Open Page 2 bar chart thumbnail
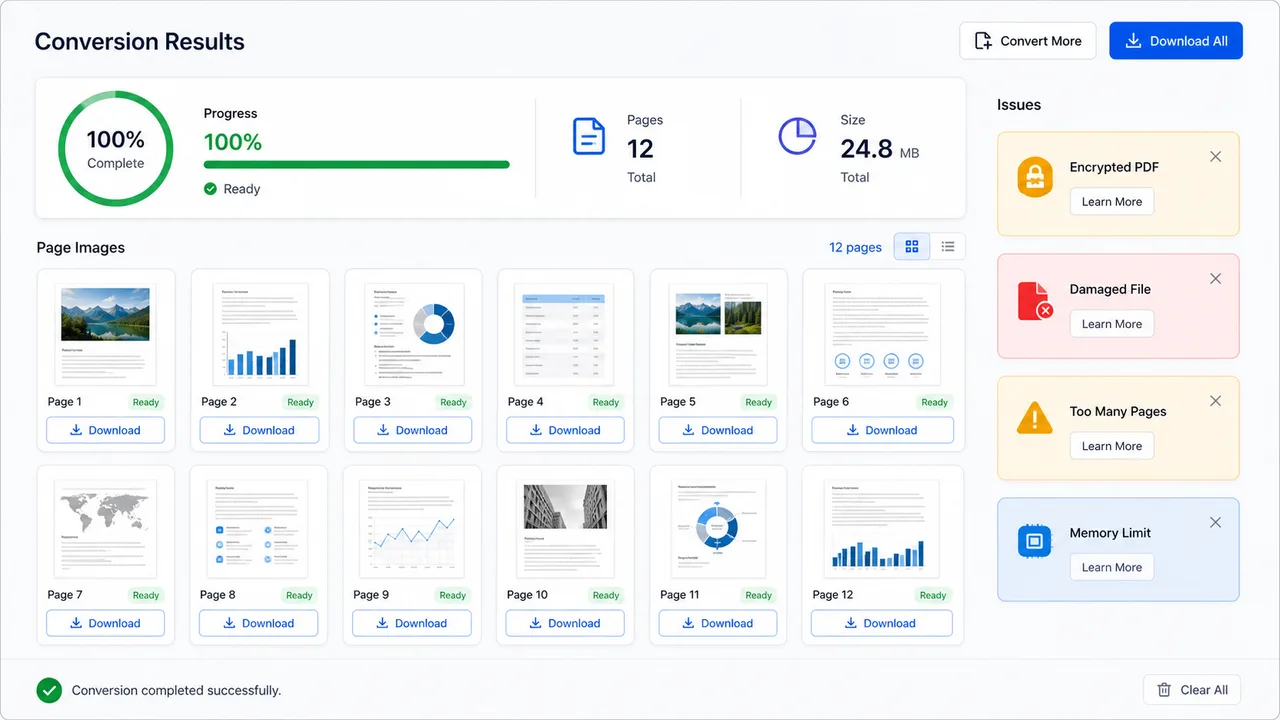1280x720 pixels. (259, 332)
